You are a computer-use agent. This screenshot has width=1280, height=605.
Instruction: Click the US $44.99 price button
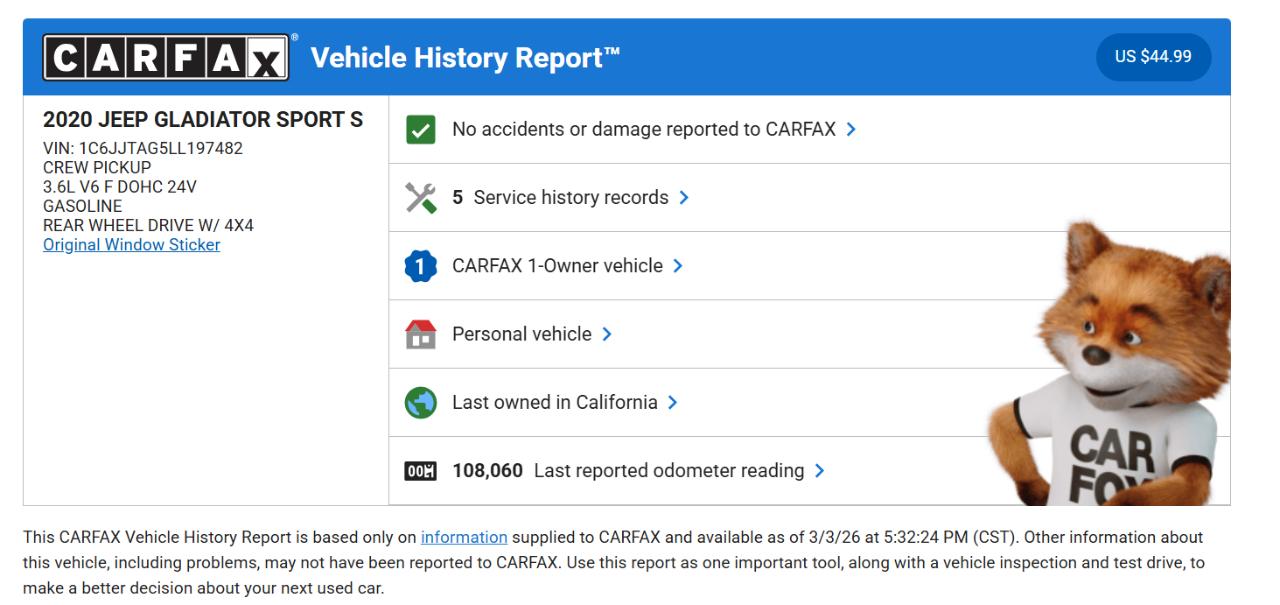[1153, 57]
